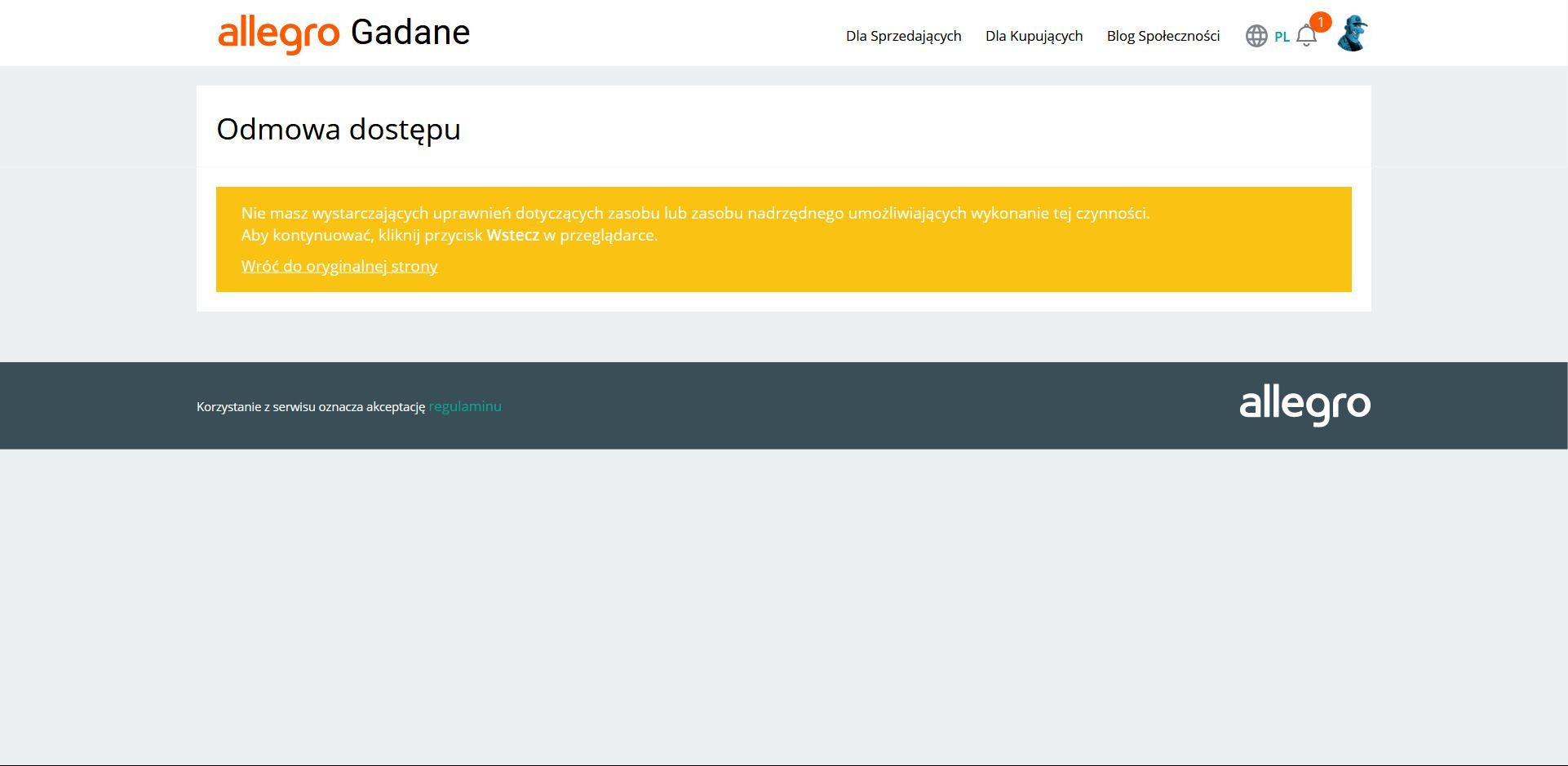Click the bold Wstecz word in warning
This screenshot has height=766, width=1568.
pyautogui.click(x=512, y=235)
